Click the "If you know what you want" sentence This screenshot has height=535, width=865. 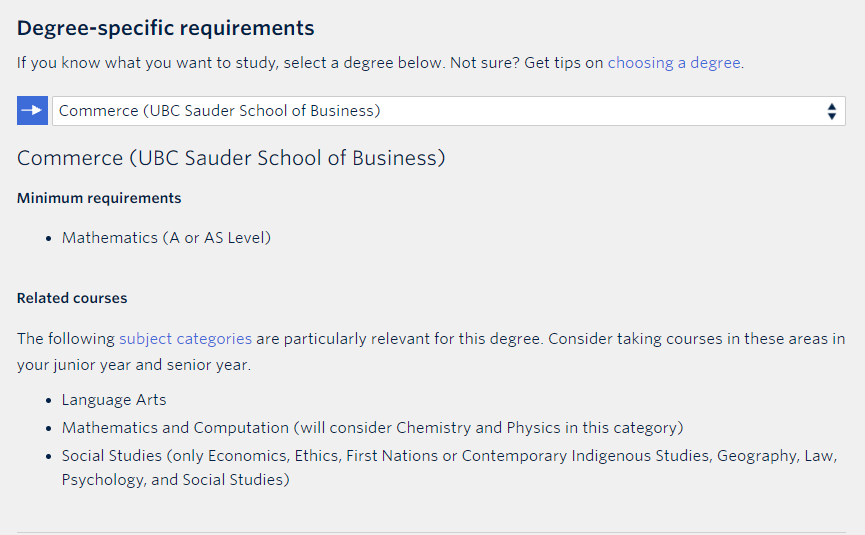[380, 63]
